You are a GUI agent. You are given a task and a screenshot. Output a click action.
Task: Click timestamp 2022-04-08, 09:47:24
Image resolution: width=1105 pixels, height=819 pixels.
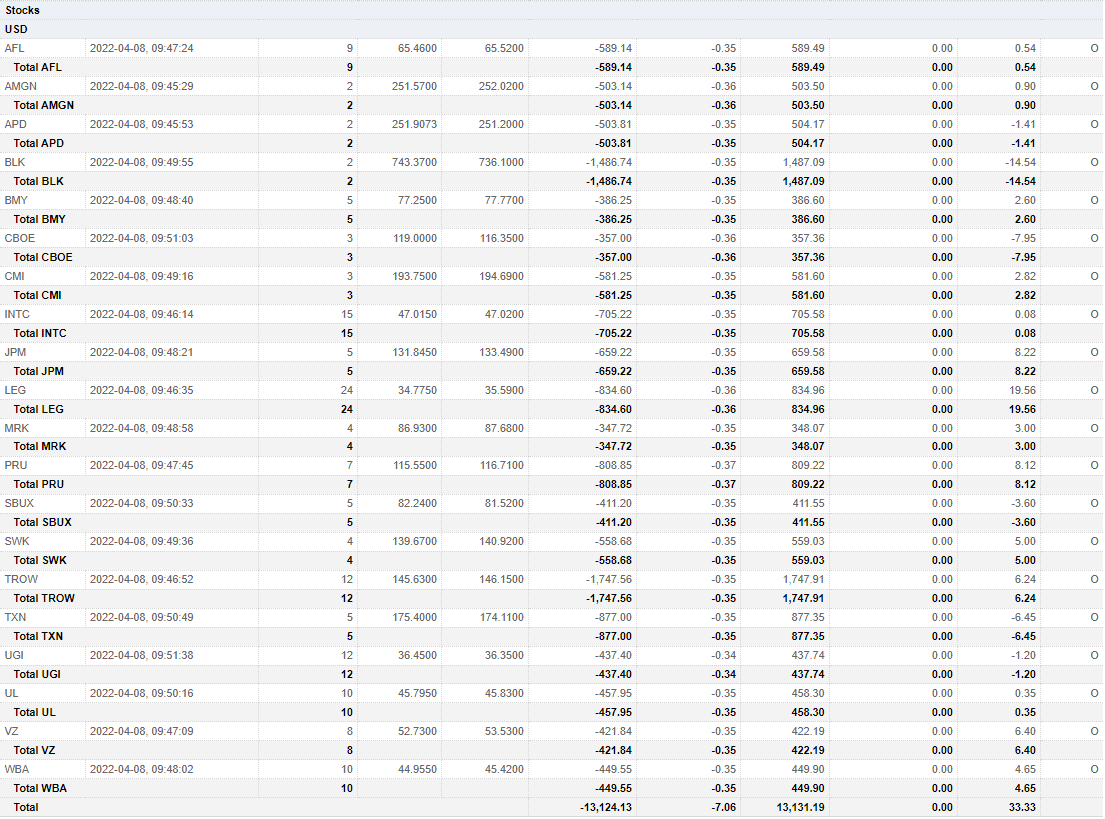click(142, 49)
